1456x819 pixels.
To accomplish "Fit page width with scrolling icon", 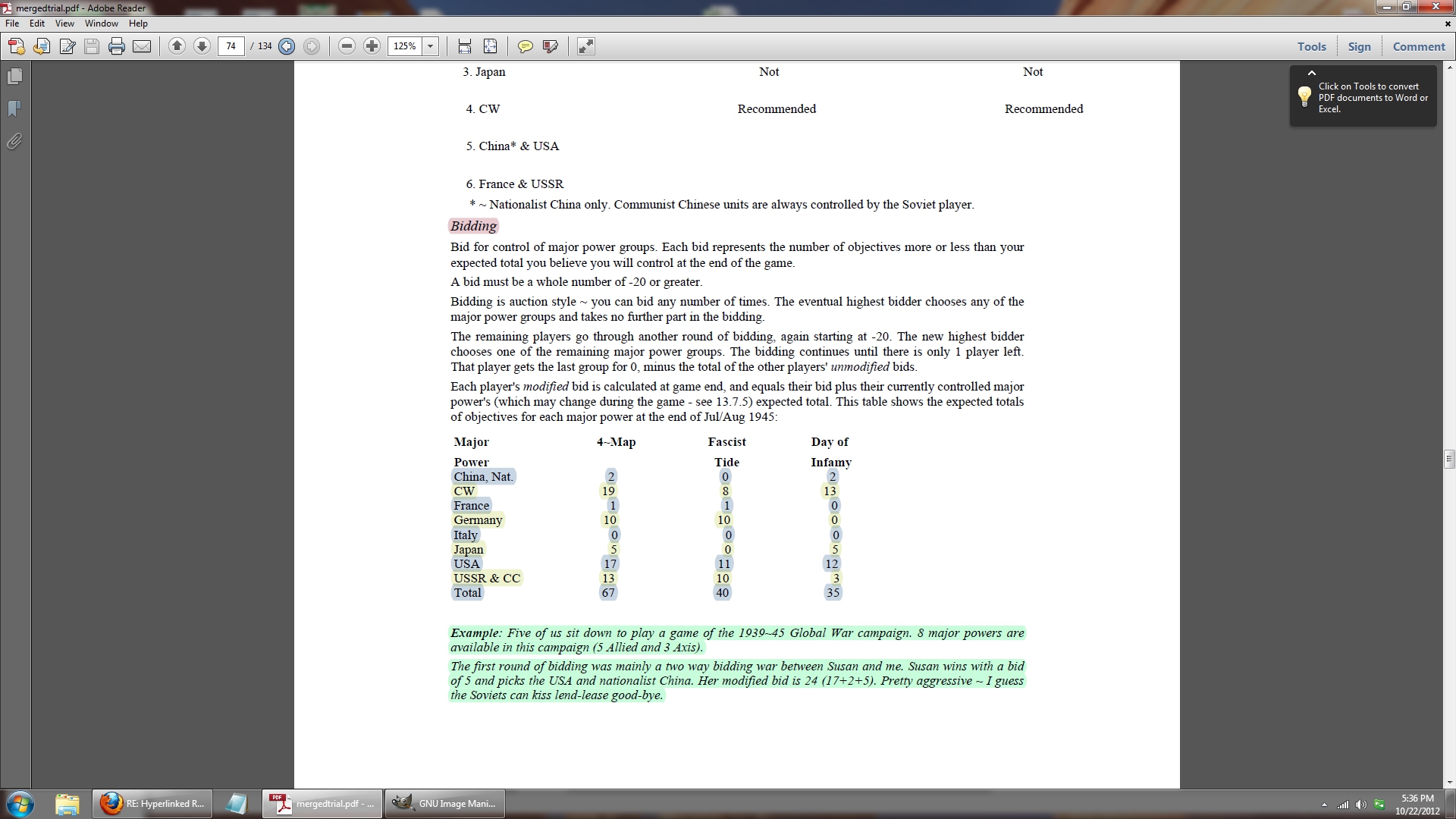I will pos(465,46).
